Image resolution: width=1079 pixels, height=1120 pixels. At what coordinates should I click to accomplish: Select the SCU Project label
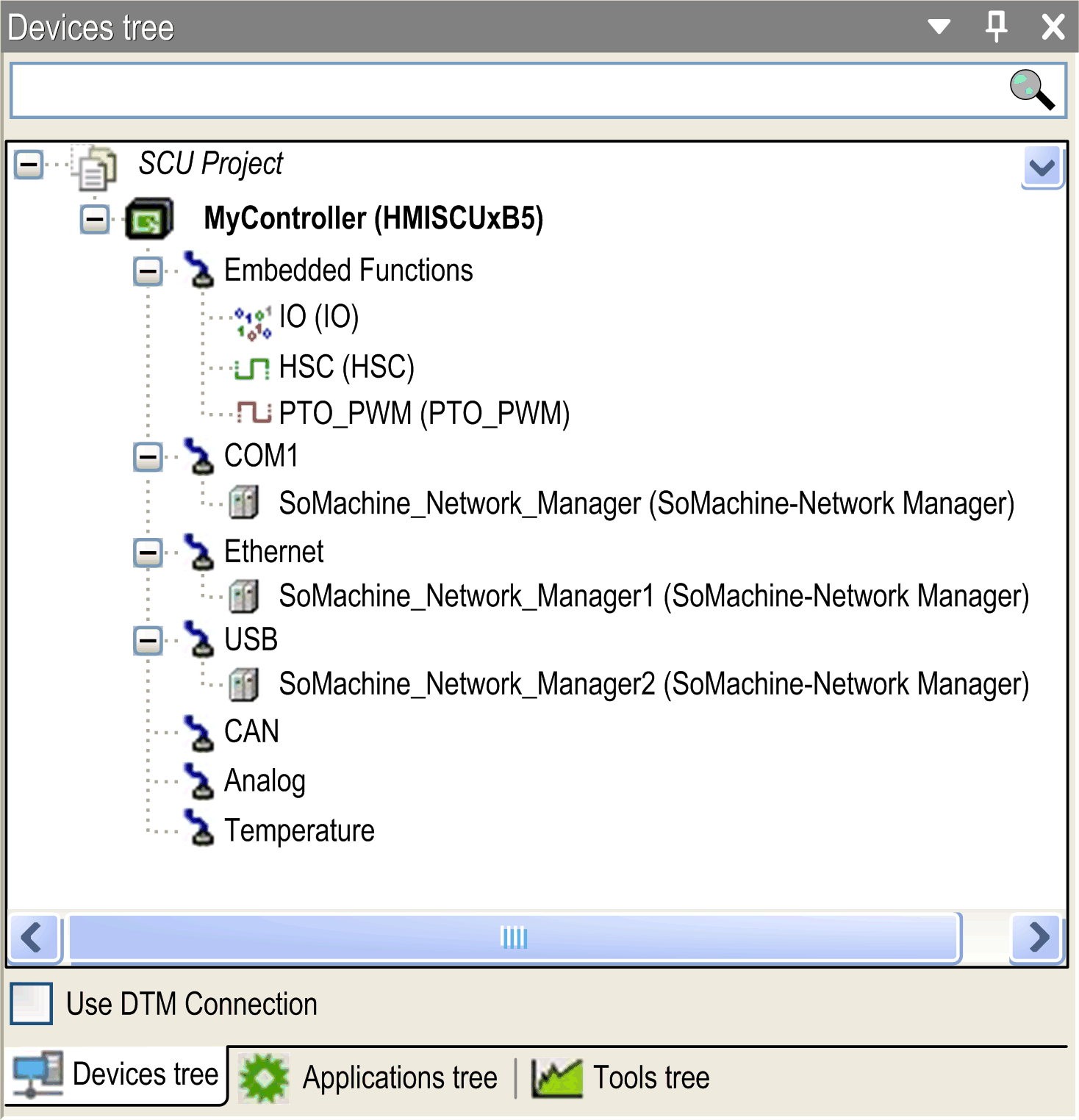tap(211, 164)
